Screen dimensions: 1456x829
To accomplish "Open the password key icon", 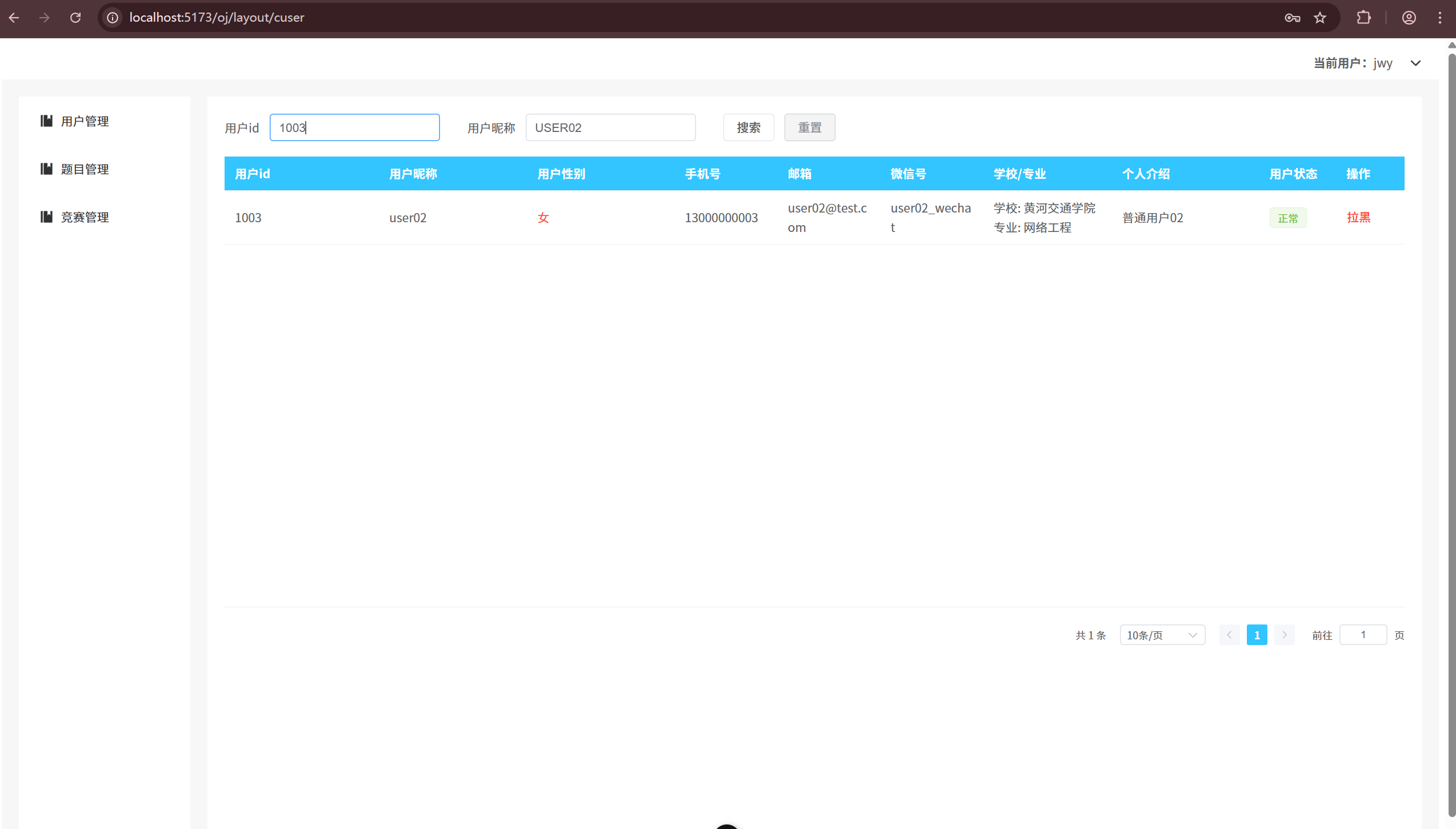I will [x=1292, y=18].
